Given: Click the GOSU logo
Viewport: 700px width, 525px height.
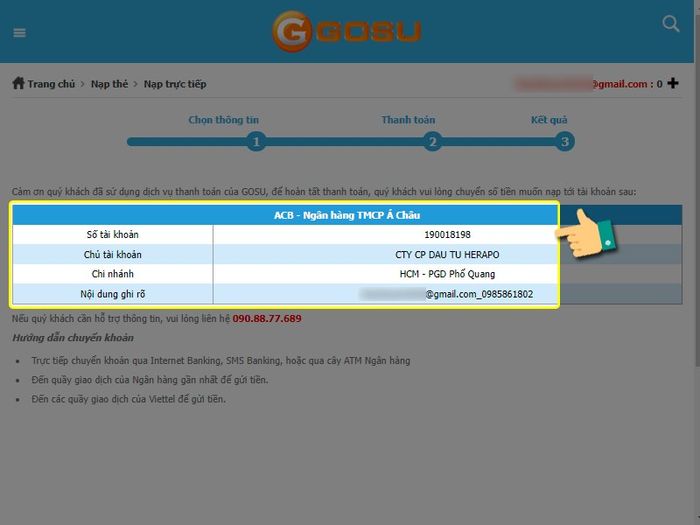Looking at the screenshot, I should pyautogui.click(x=347, y=31).
